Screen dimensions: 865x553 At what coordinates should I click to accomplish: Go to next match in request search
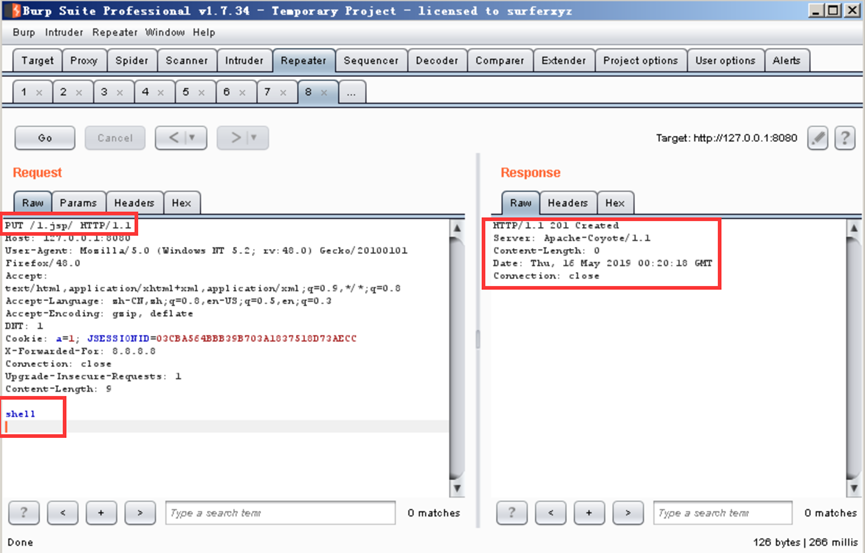(140, 513)
